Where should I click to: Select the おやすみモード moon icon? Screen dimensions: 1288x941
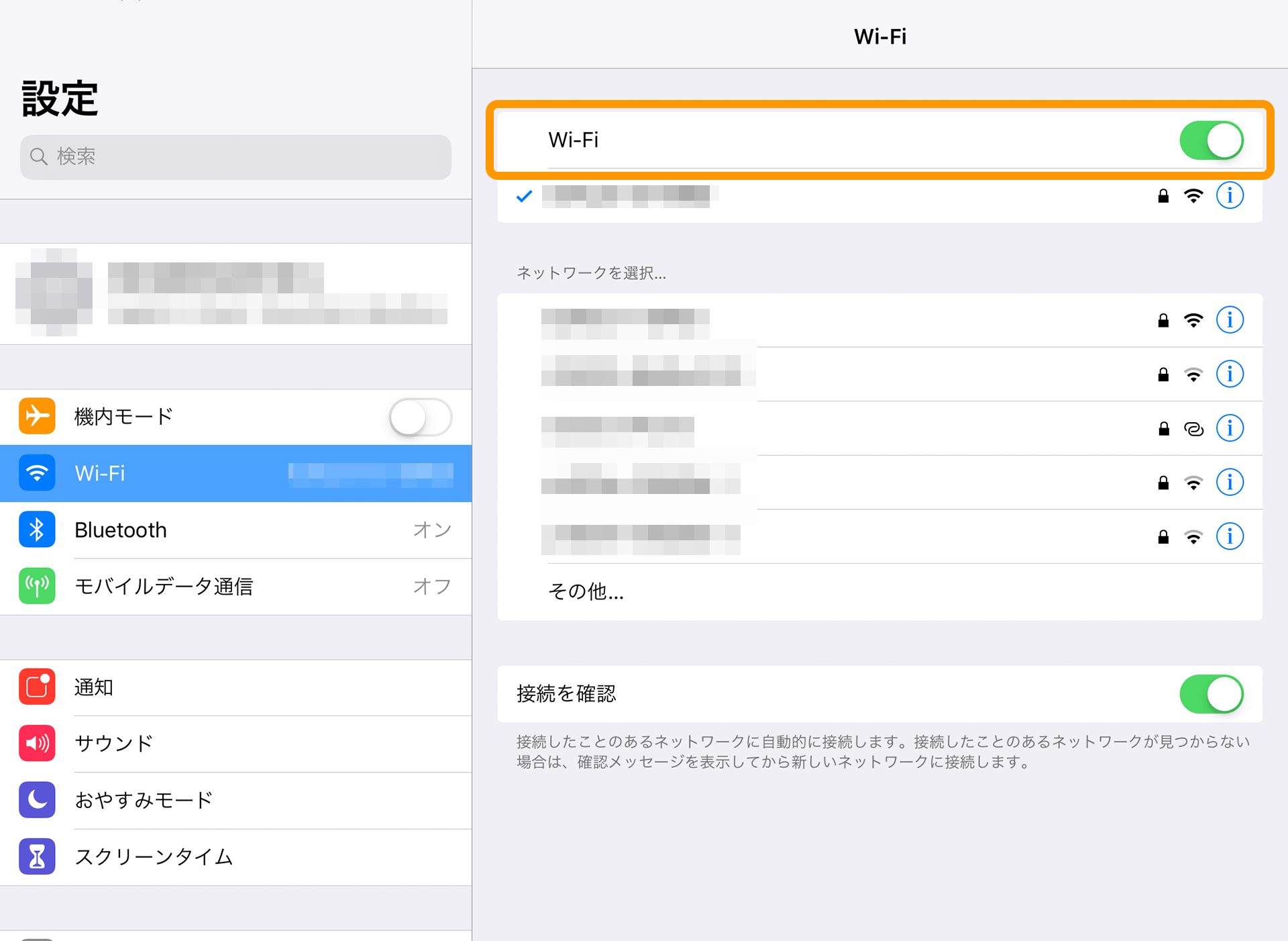pyautogui.click(x=37, y=800)
